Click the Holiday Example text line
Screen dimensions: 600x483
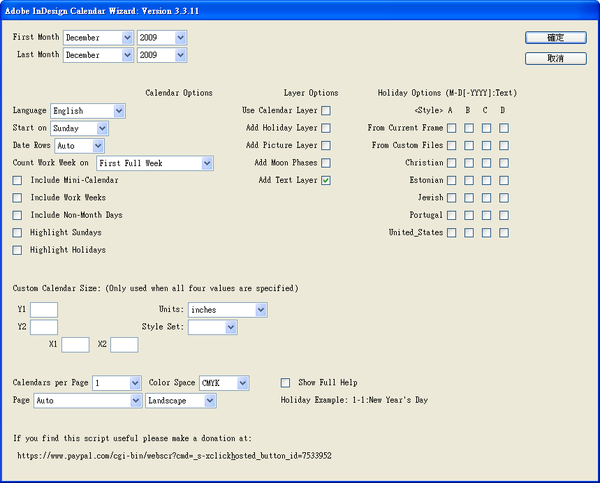tap(354, 400)
